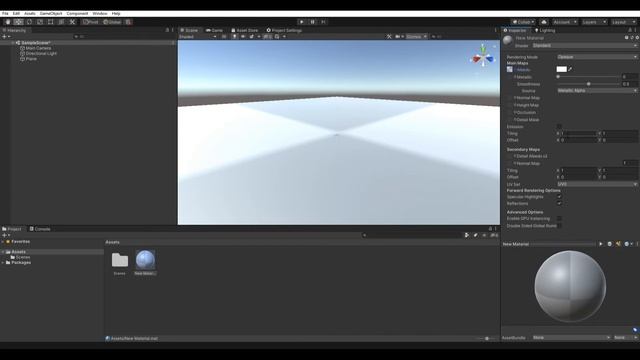This screenshot has height=360, width=640.
Task: Pause the game playback
Action: [312, 22]
